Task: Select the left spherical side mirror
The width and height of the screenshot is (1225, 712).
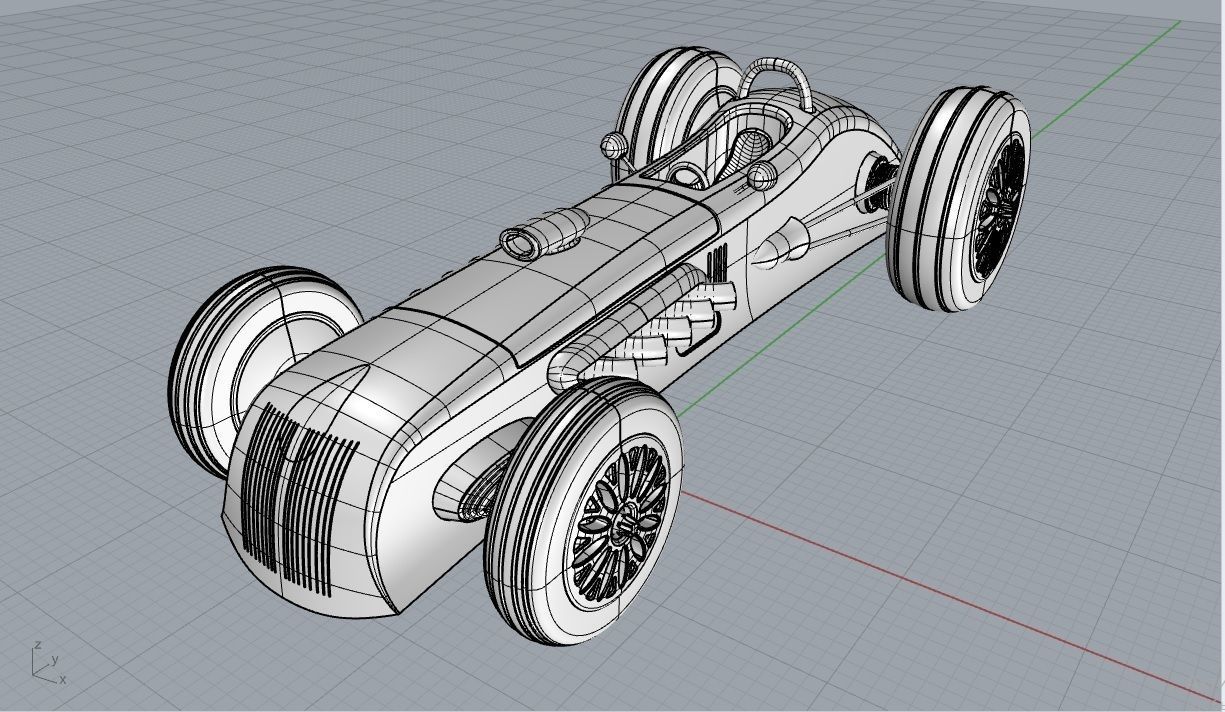Action: 613,147
